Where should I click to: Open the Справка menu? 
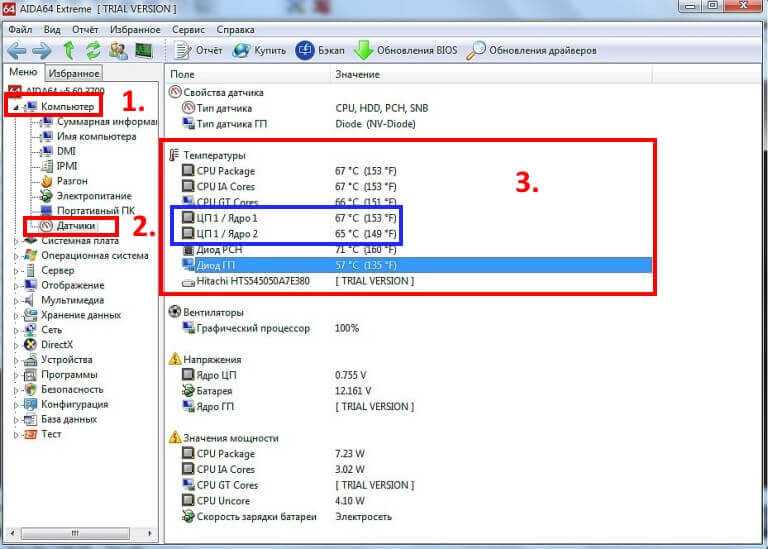point(236,30)
